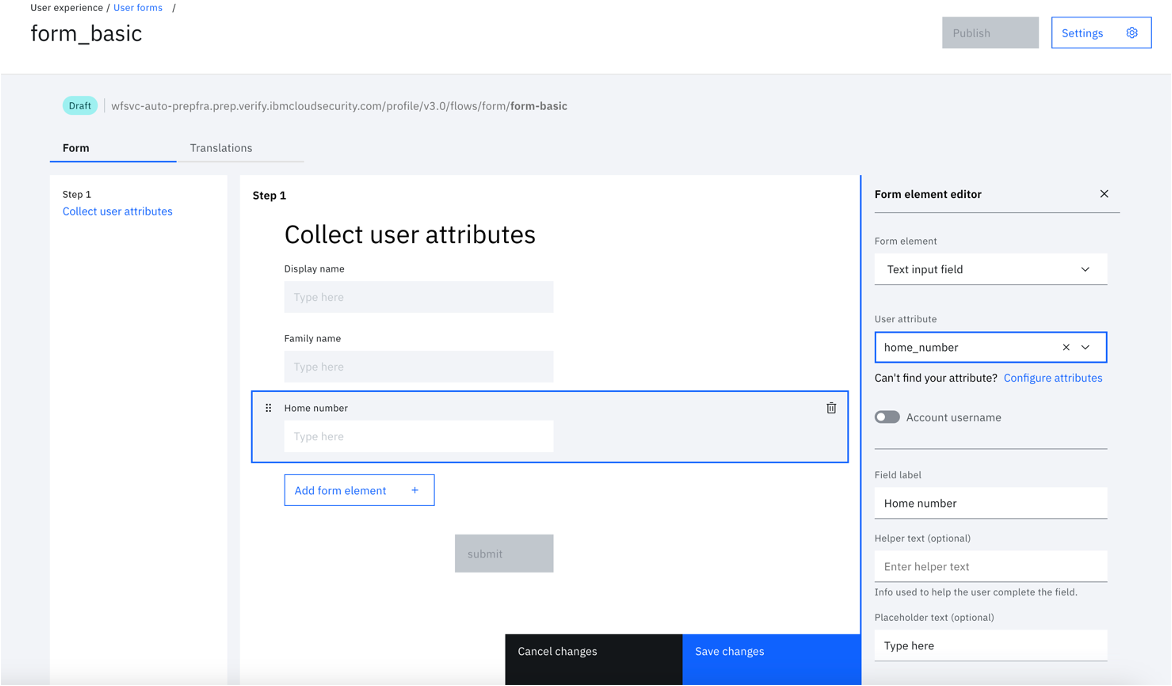Switch to the Form tab
The width and height of the screenshot is (1172, 686).
[113, 148]
